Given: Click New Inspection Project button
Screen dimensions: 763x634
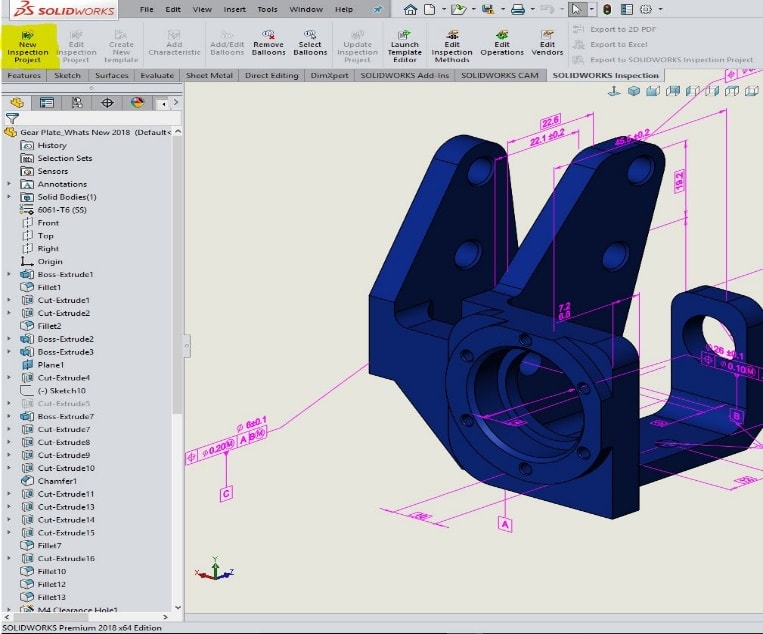Looking at the screenshot, I should 28,47.
